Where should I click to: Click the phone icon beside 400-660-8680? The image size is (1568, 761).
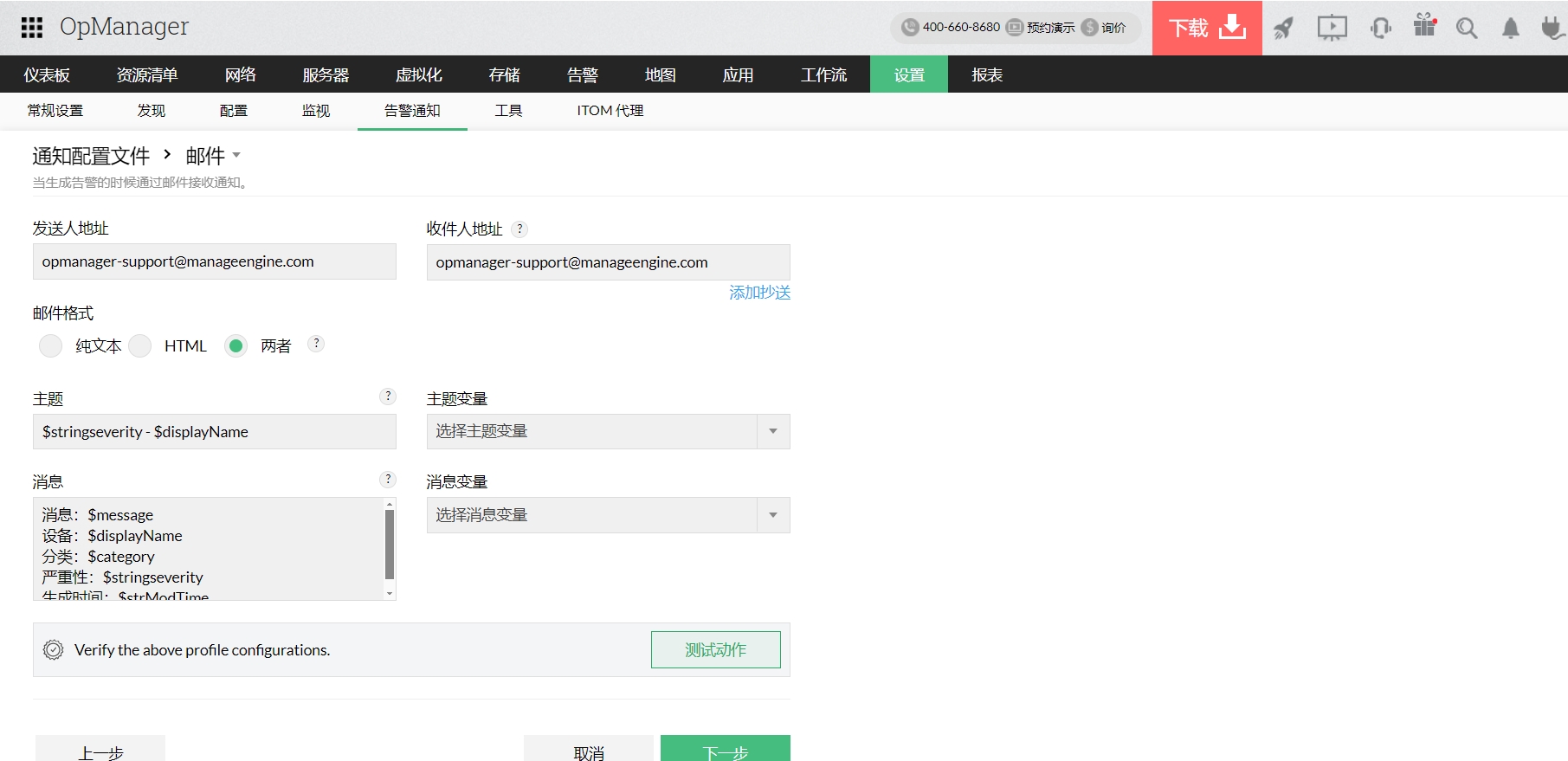[x=909, y=28]
